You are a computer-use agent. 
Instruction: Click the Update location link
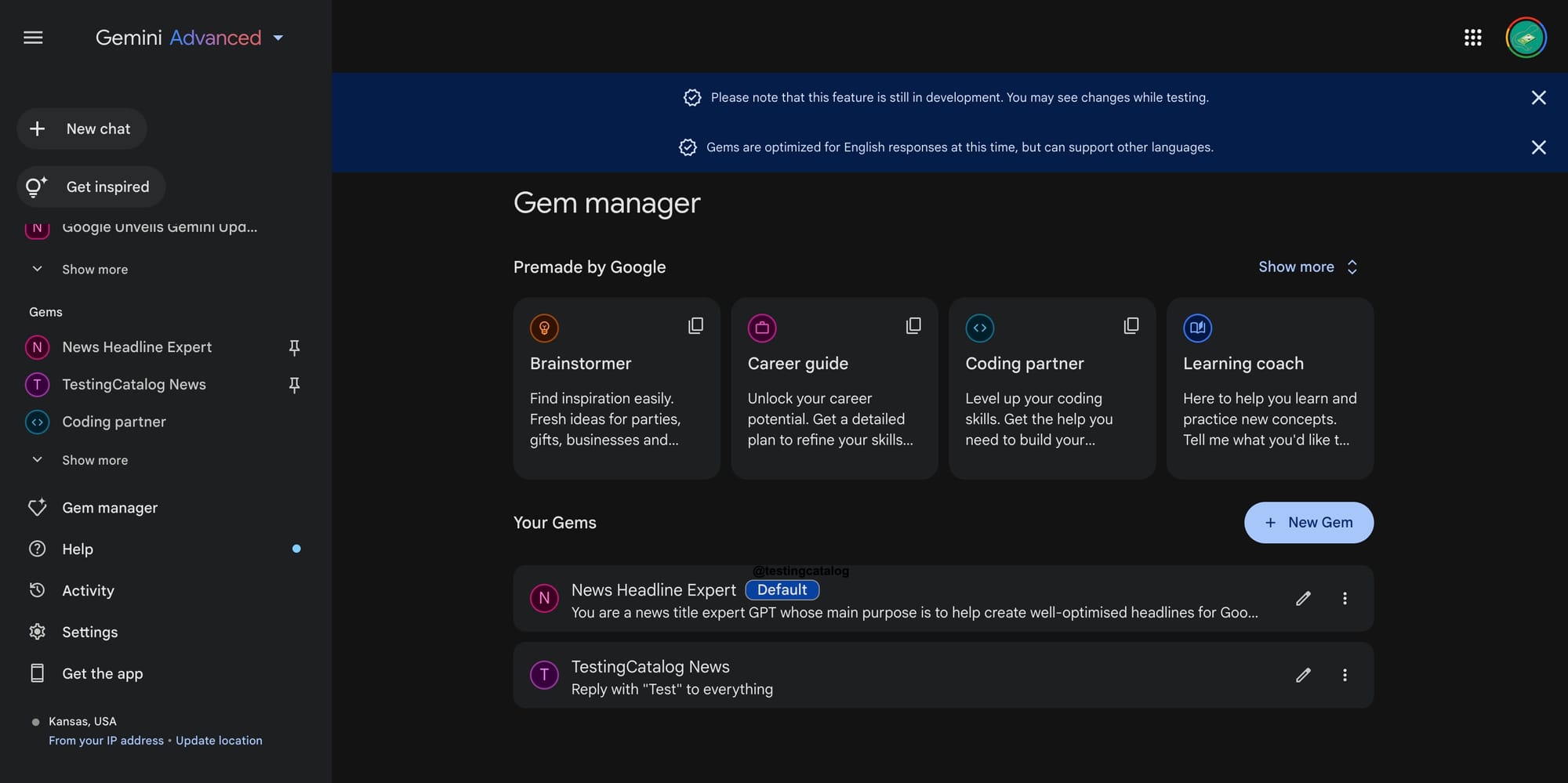[219, 741]
